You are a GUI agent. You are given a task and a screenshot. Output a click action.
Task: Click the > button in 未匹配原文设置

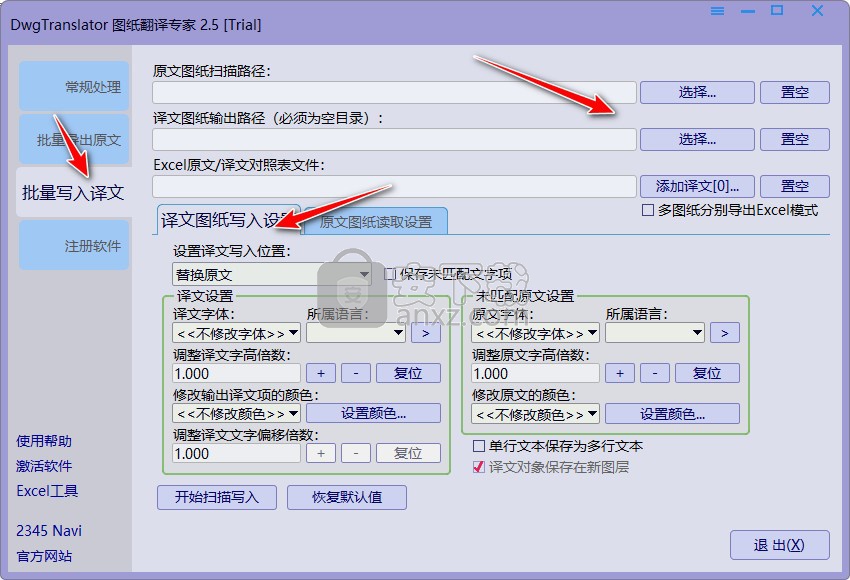tap(725, 333)
